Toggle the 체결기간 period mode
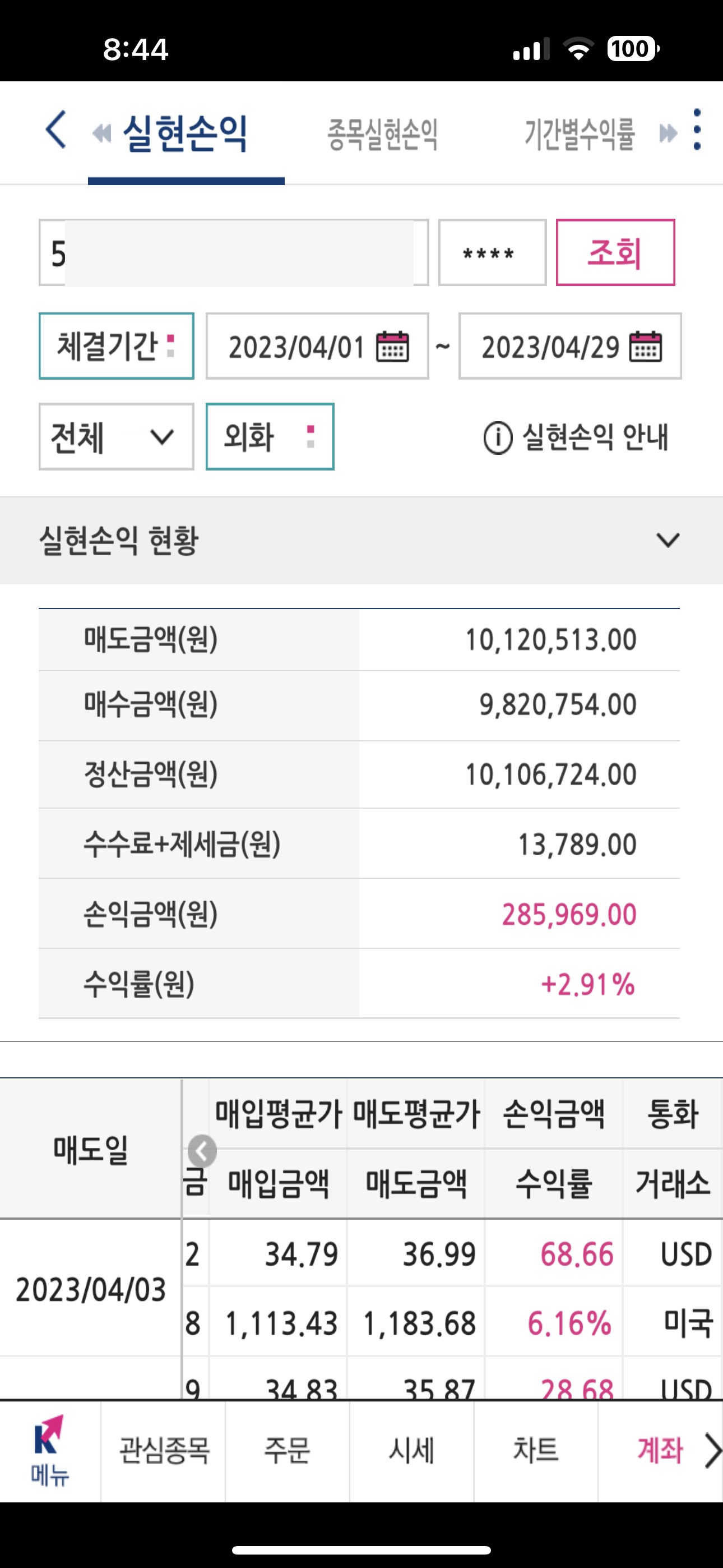The image size is (723, 1568). (116, 347)
